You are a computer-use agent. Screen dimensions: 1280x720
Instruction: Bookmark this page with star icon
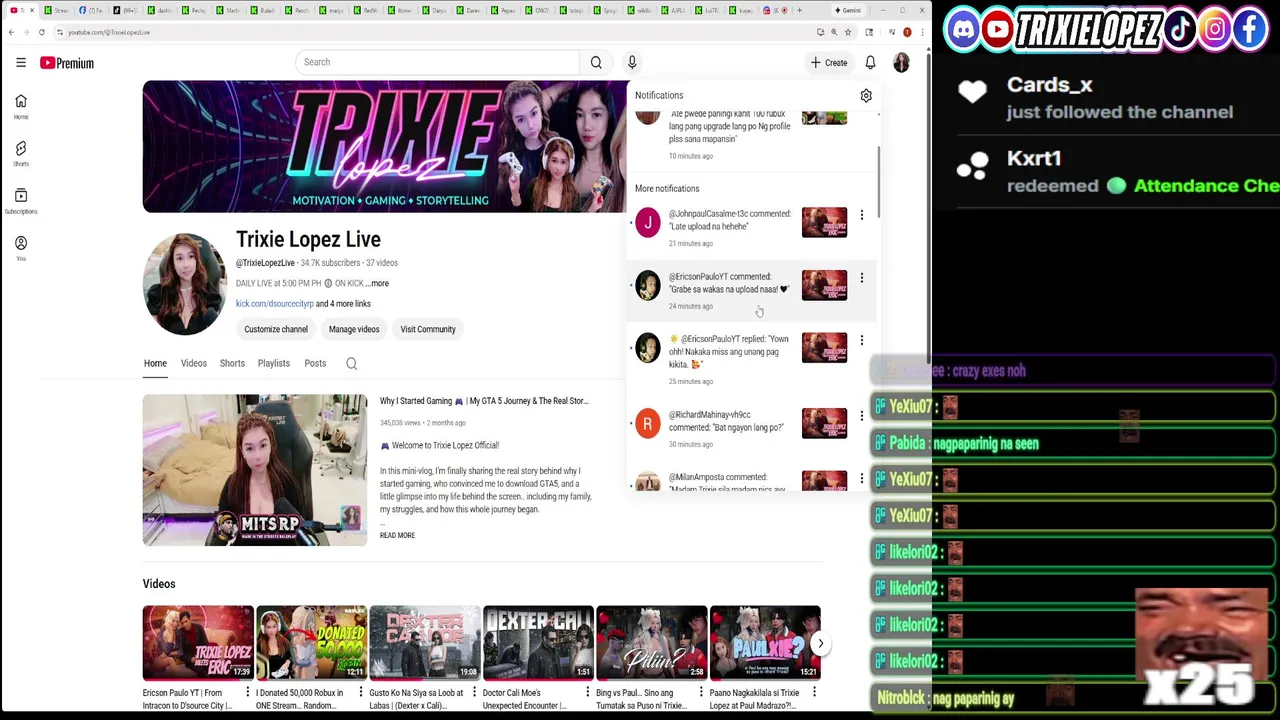(x=848, y=32)
